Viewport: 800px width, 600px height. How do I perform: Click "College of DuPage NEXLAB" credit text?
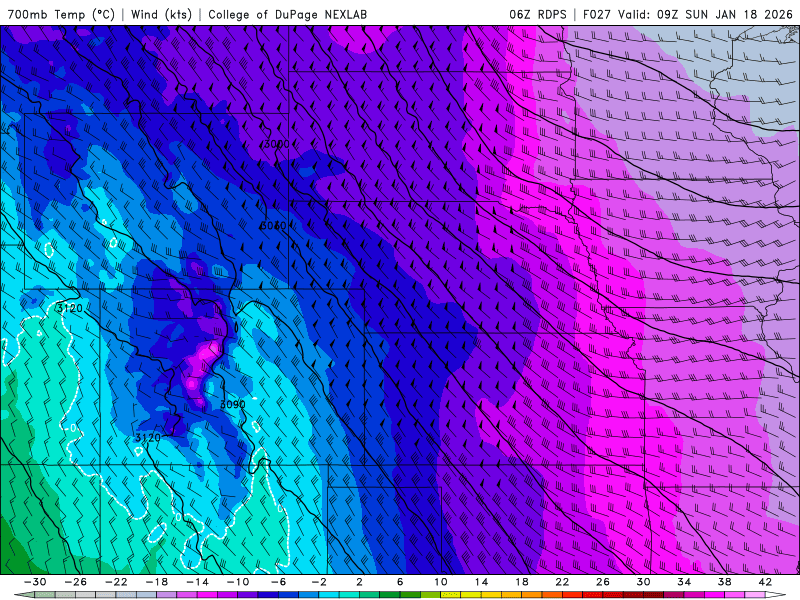coord(287,14)
